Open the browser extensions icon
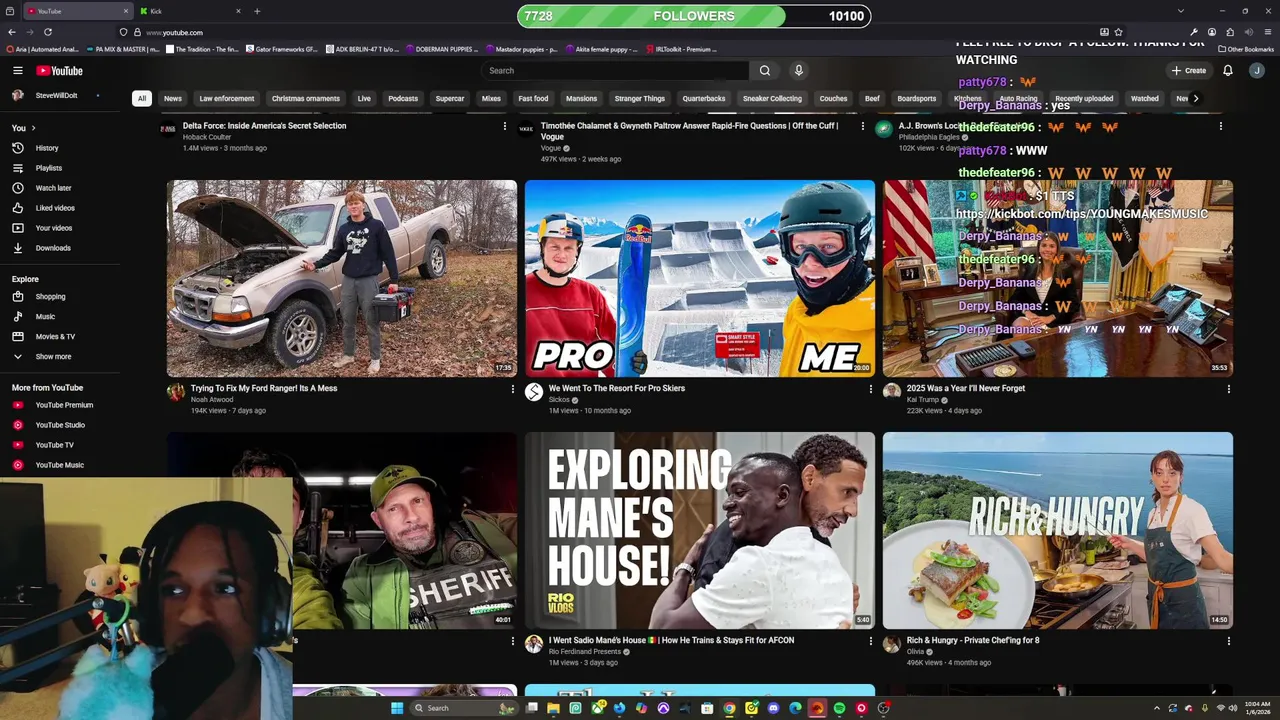The width and height of the screenshot is (1280, 720). (x=1230, y=32)
